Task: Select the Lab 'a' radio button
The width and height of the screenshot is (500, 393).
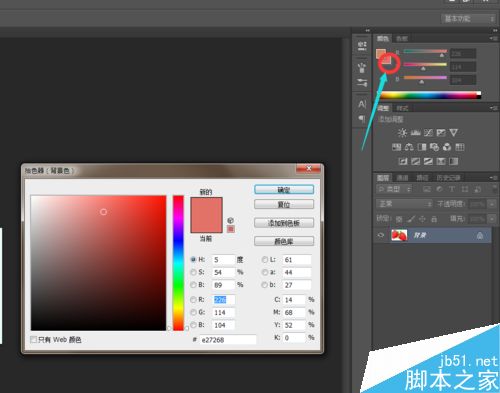Action: 265,272
